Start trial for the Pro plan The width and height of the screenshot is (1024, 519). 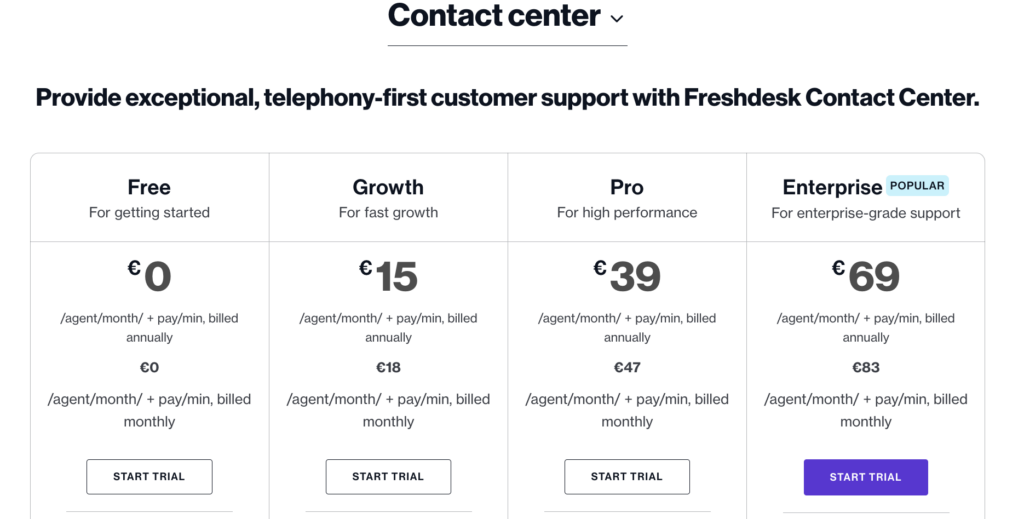tap(627, 477)
